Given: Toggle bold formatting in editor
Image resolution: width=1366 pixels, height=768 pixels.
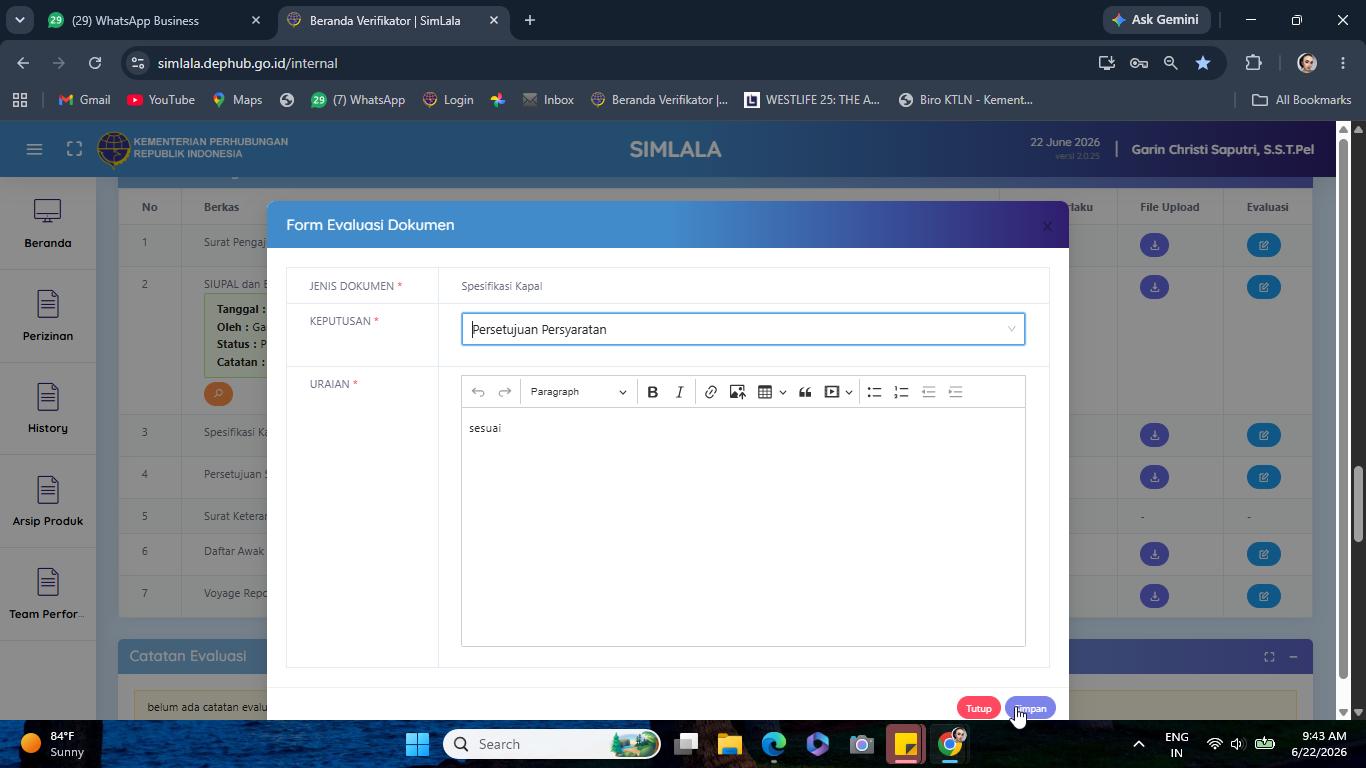Looking at the screenshot, I should [652, 392].
